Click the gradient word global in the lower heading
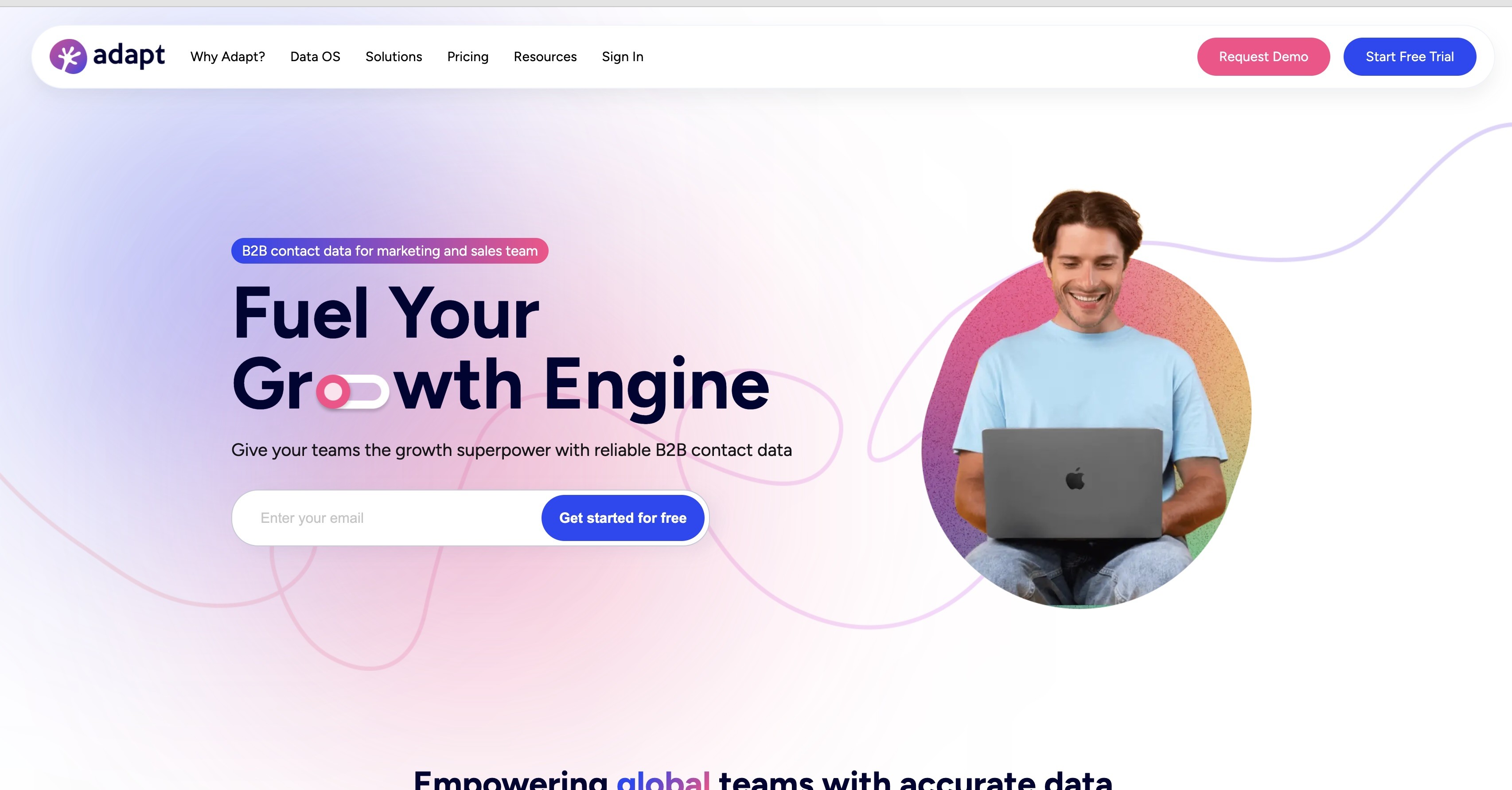Screen dimensions: 1512x790 pyautogui.click(x=663, y=779)
